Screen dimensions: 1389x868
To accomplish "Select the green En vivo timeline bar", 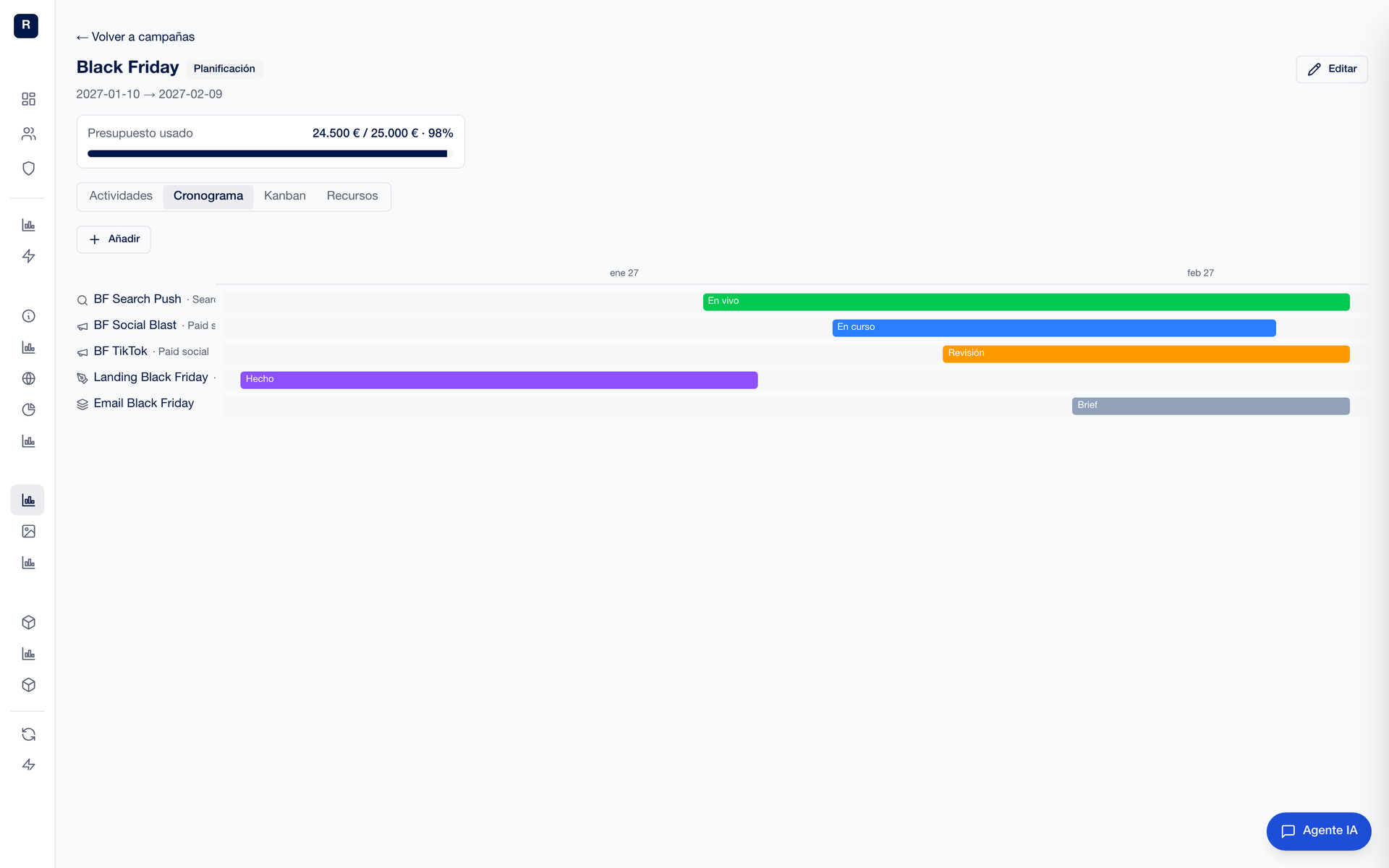I will [x=1026, y=302].
